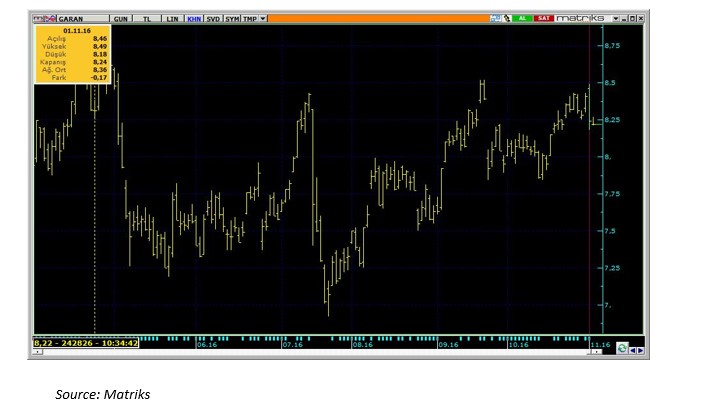The height and width of the screenshot is (413, 703).
Task: Click the 7,25 price axis label
Action: pyautogui.click(x=612, y=268)
